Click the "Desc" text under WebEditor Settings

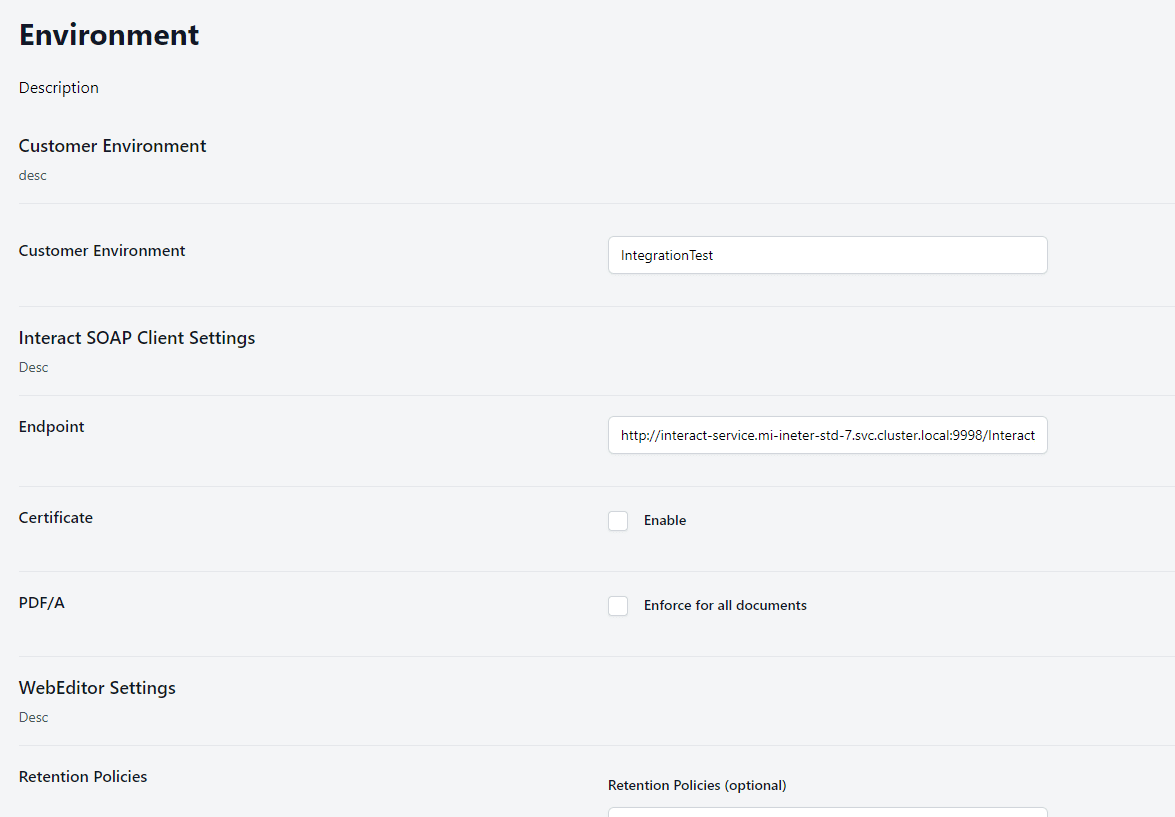point(33,717)
